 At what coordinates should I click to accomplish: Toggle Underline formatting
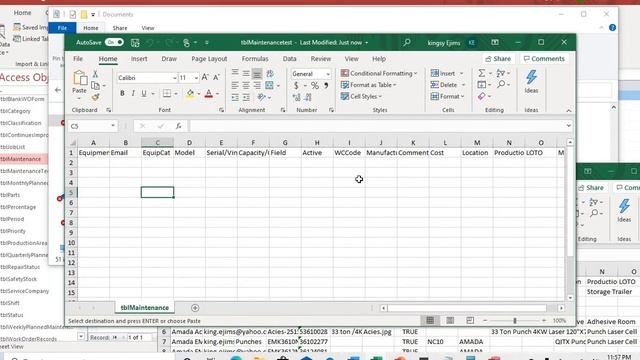pos(144,93)
